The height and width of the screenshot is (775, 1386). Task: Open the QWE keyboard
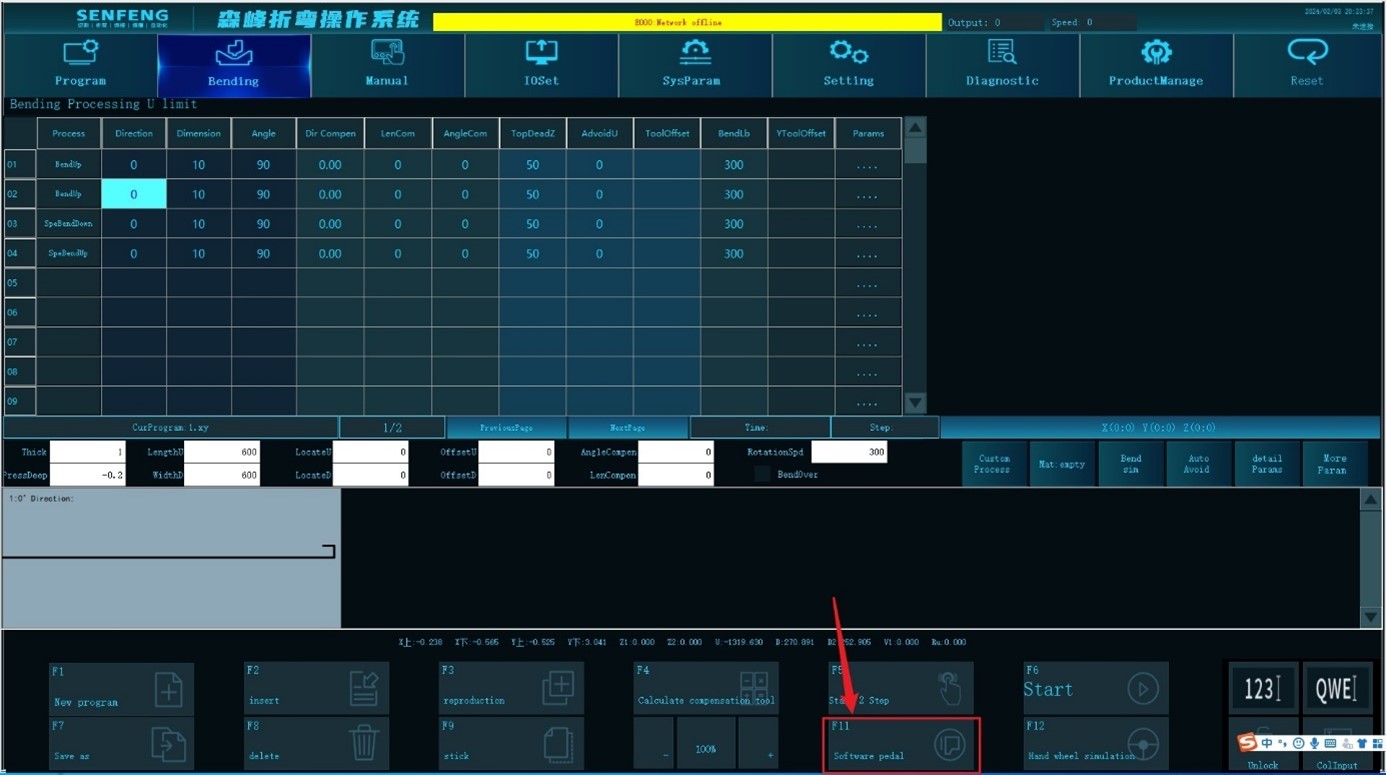click(x=1337, y=688)
